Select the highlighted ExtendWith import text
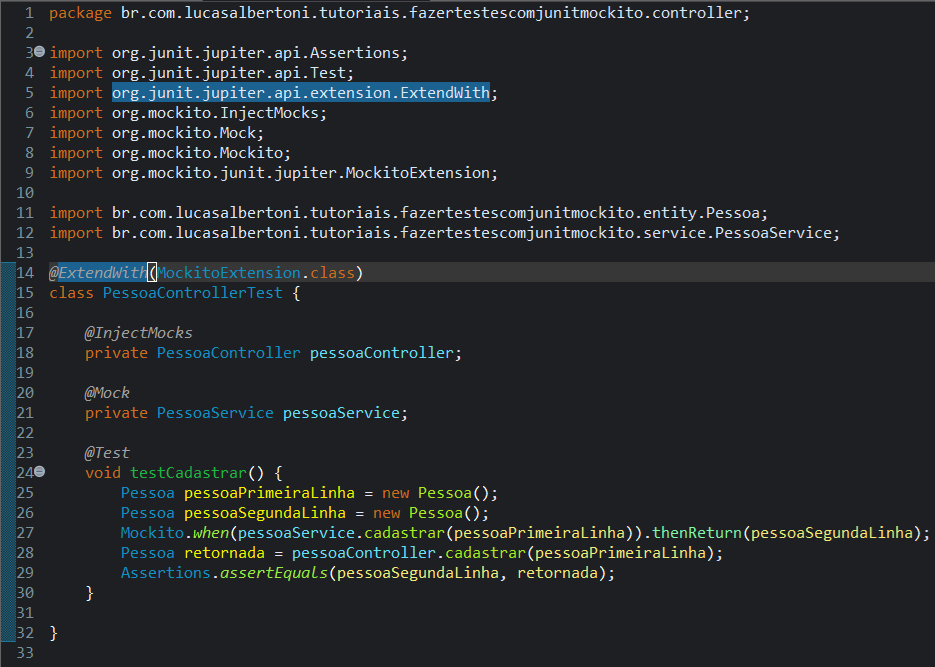 (x=302, y=92)
